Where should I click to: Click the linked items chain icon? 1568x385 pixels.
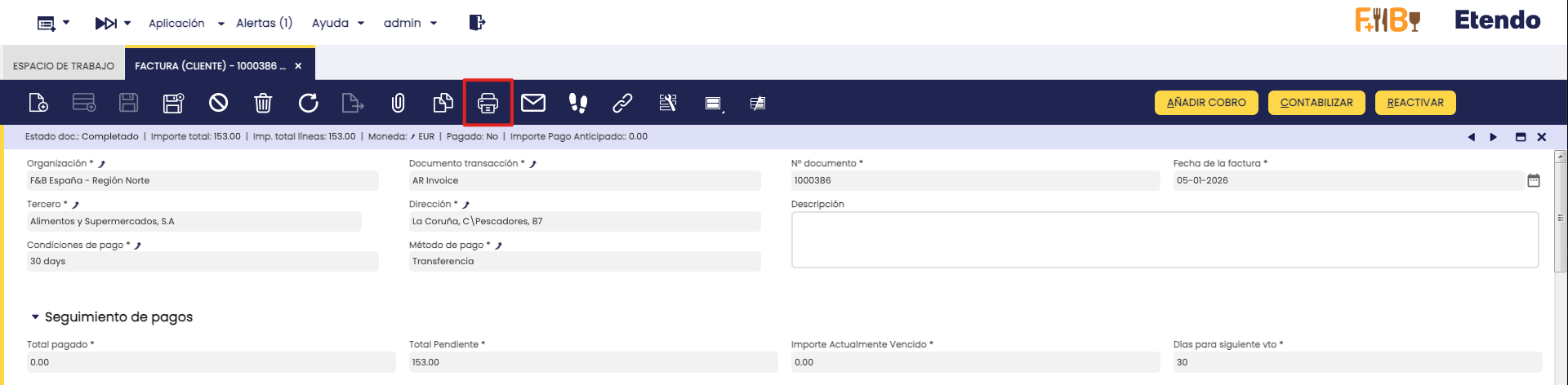point(622,103)
